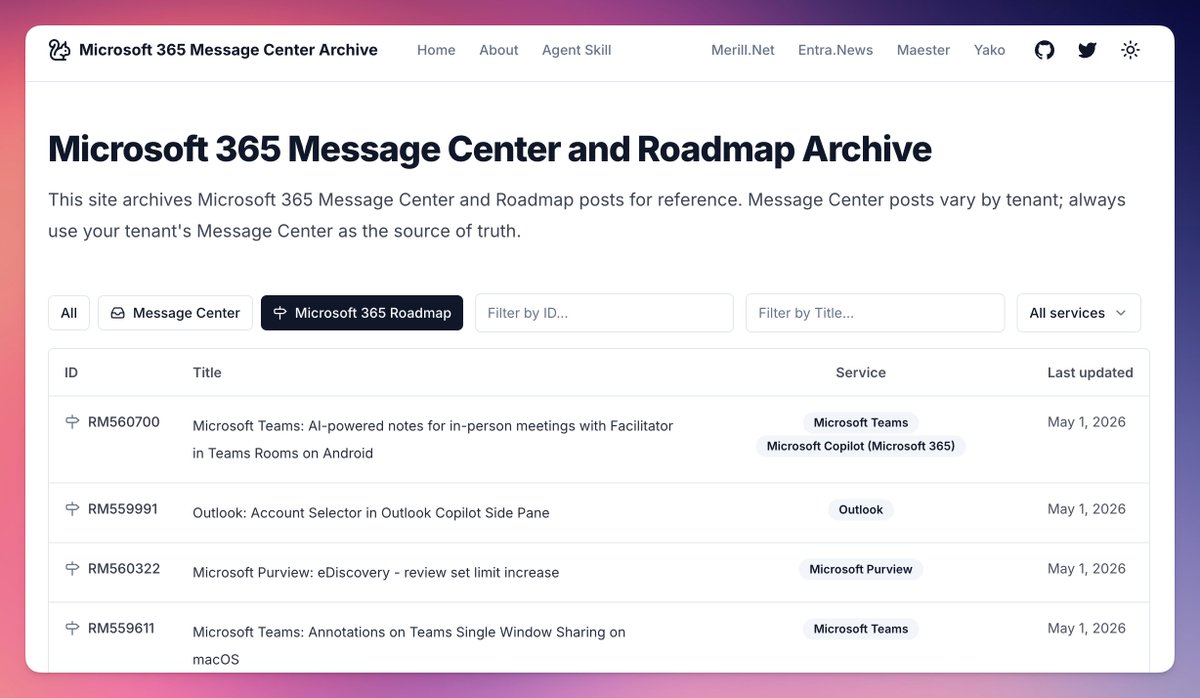This screenshot has height=698, width=1200.
Task: Click the signpost icon beside RM560700
Action: tap(72, 423)
